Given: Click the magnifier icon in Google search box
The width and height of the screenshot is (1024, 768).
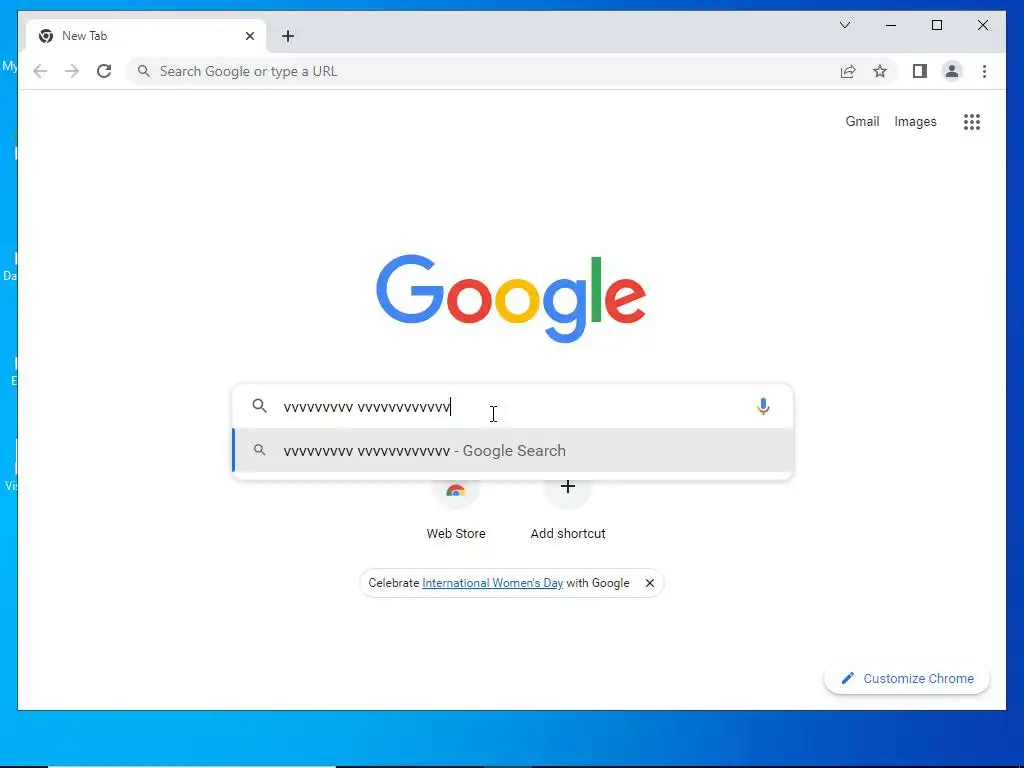Looking at the screenshot, I should (x=259, y=406).
